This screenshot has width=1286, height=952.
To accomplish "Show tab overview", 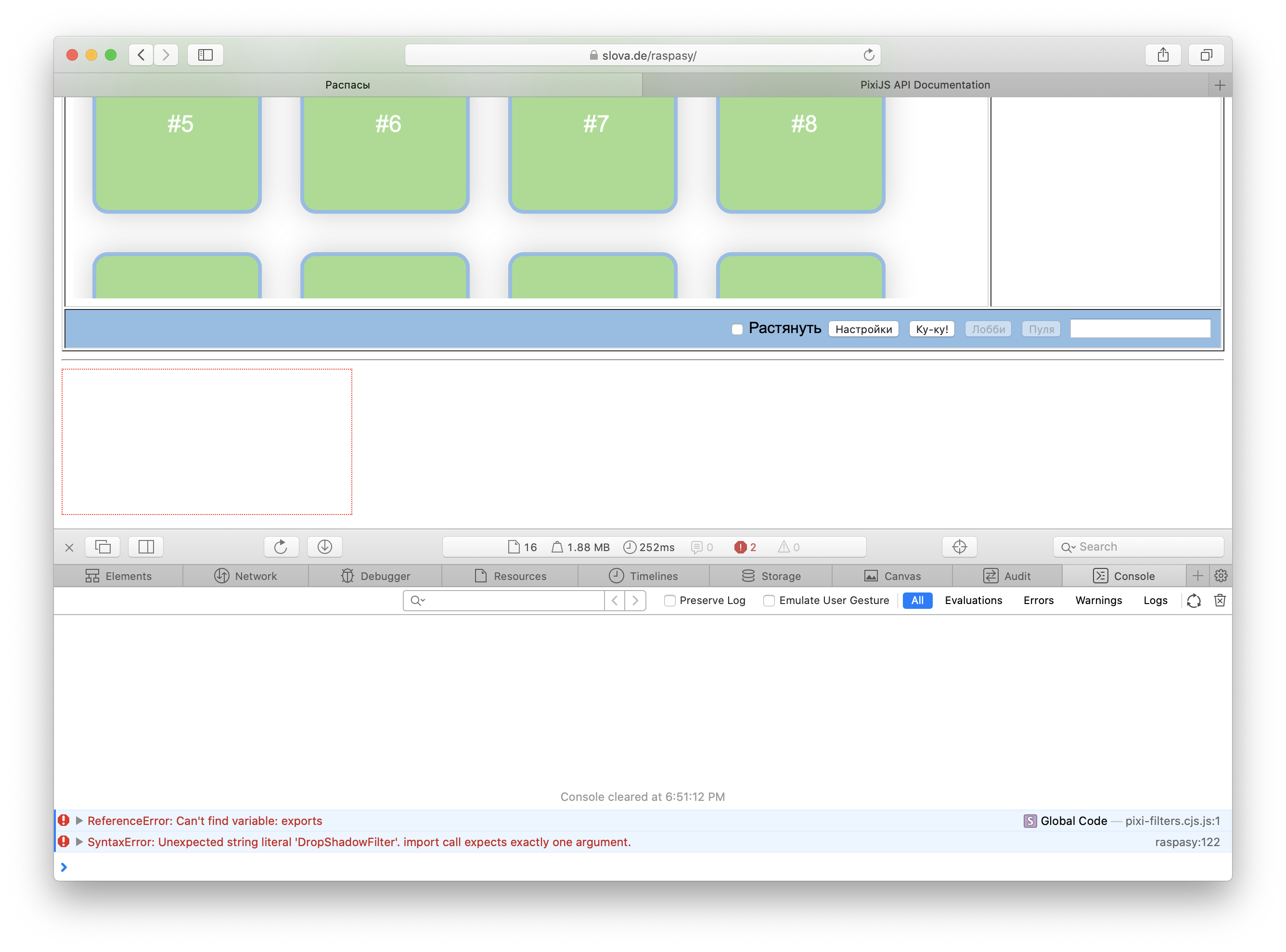I will (1206, 55).
